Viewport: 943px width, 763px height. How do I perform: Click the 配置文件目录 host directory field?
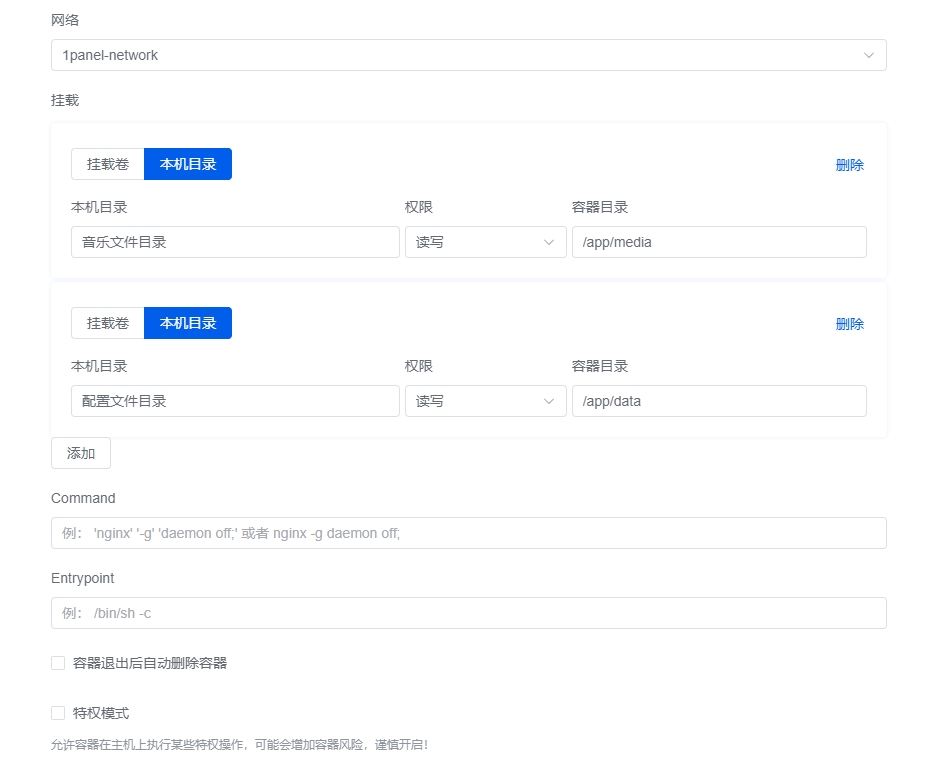(235, 401)
